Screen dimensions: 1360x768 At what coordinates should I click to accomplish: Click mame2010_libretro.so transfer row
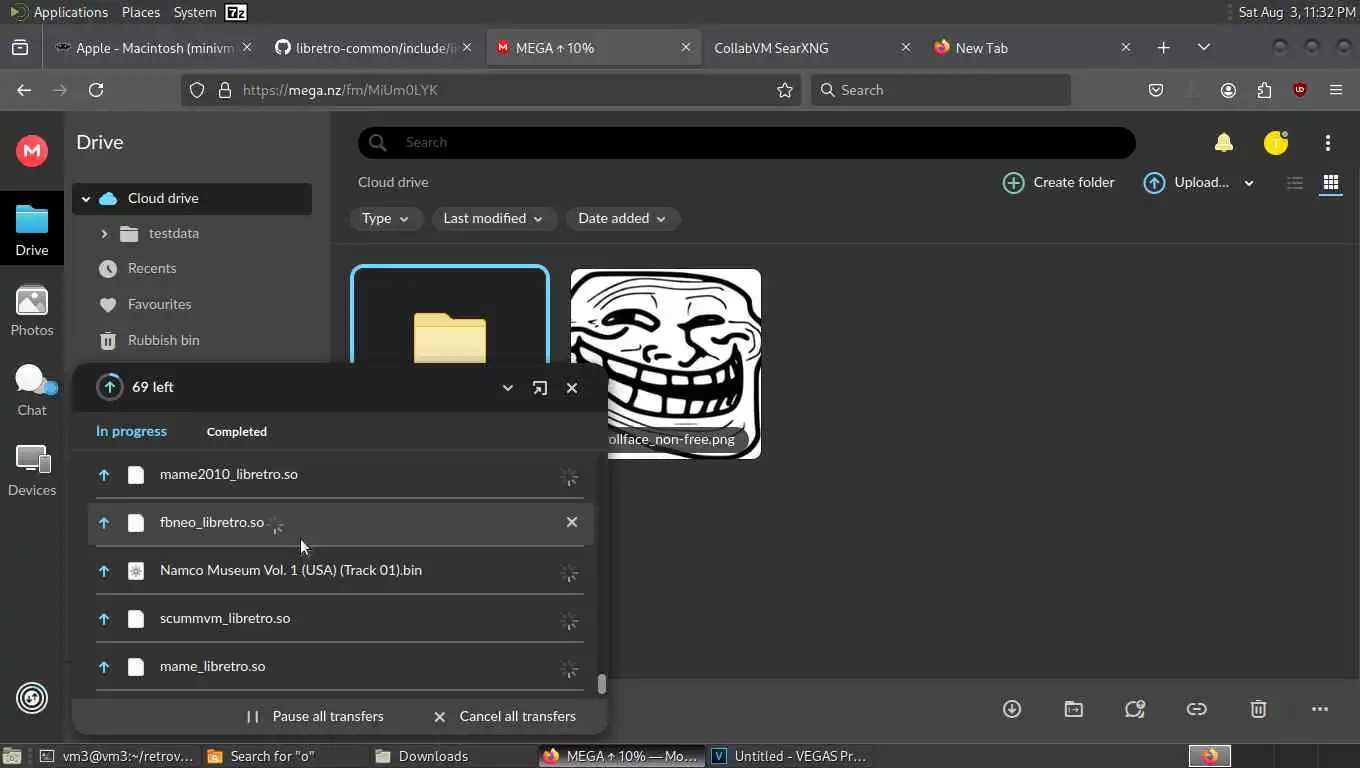click(340, 475)
